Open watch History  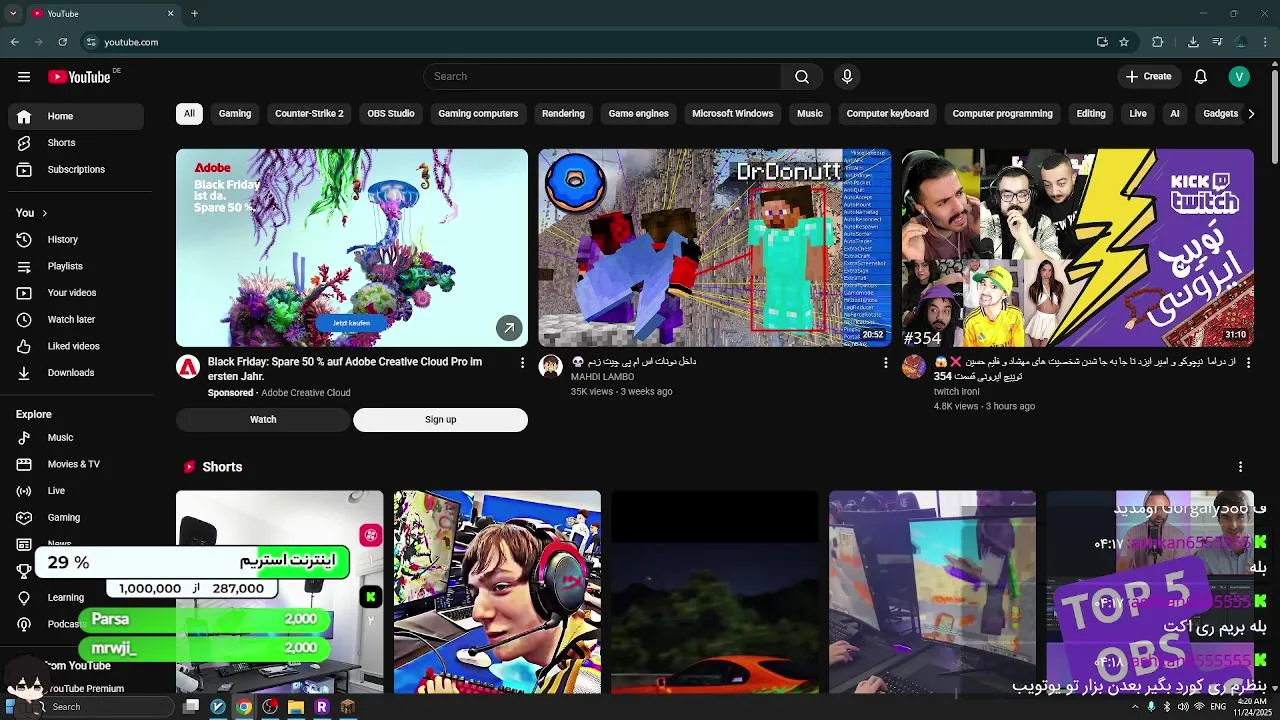pos(76,240)
